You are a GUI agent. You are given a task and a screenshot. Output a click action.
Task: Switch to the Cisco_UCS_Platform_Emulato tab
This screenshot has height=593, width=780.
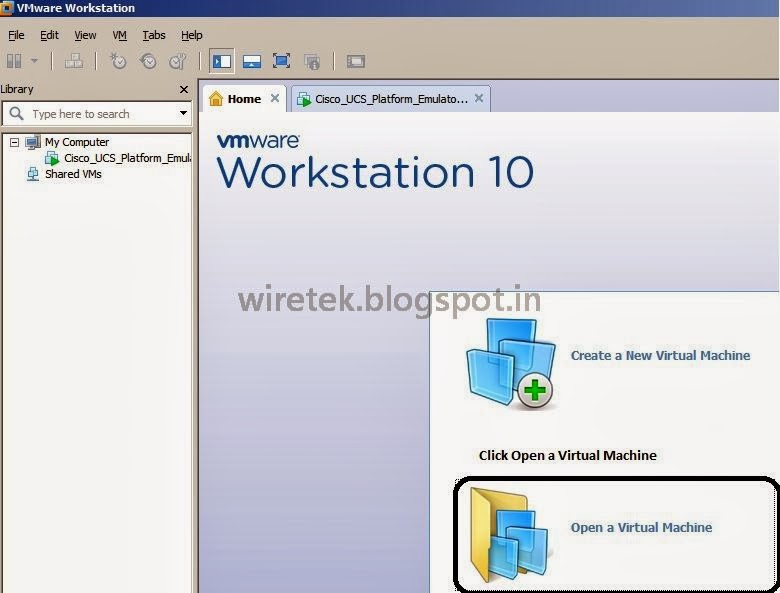coord(391,99)
